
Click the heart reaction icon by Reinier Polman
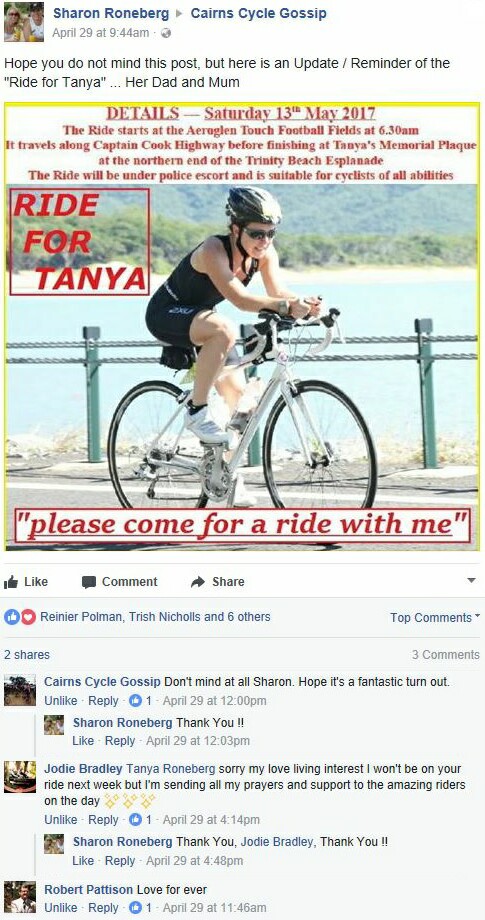point(29,617)
